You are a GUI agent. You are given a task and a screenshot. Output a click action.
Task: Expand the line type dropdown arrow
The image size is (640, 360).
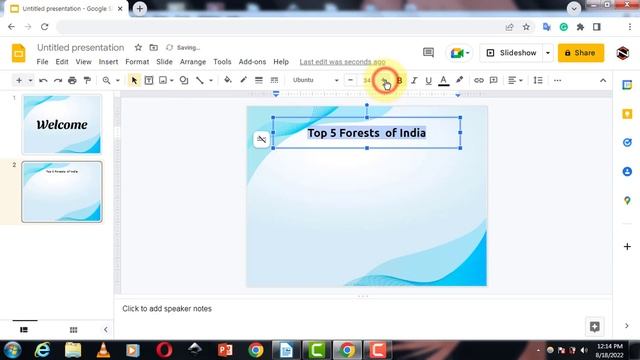(x=211, y=80)
